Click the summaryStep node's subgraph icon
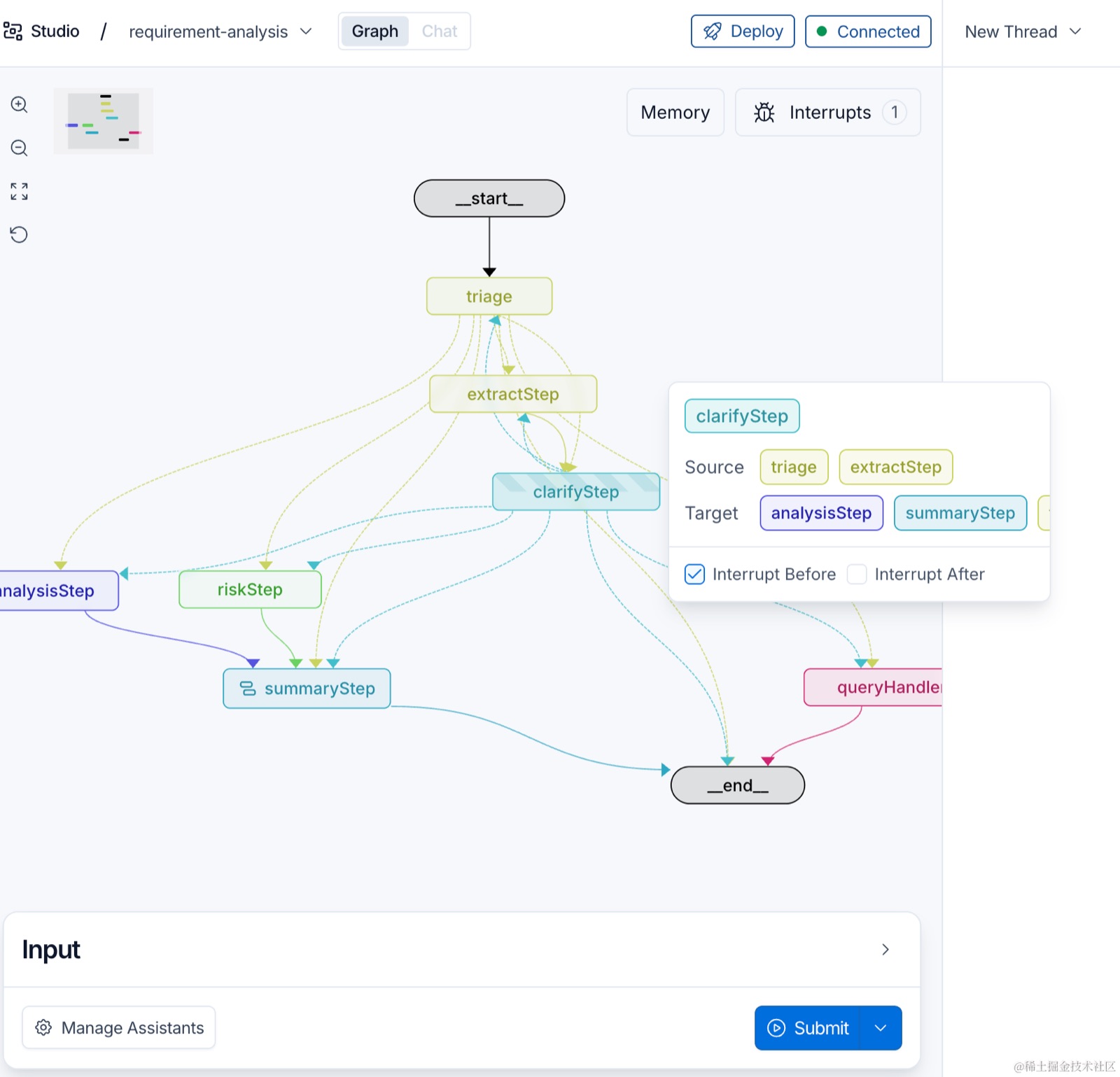 point(248,689)
